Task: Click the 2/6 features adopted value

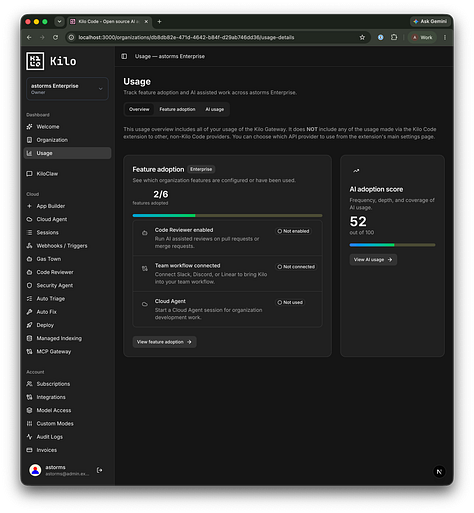Action: pyautogui.click(x=161, y=194)
